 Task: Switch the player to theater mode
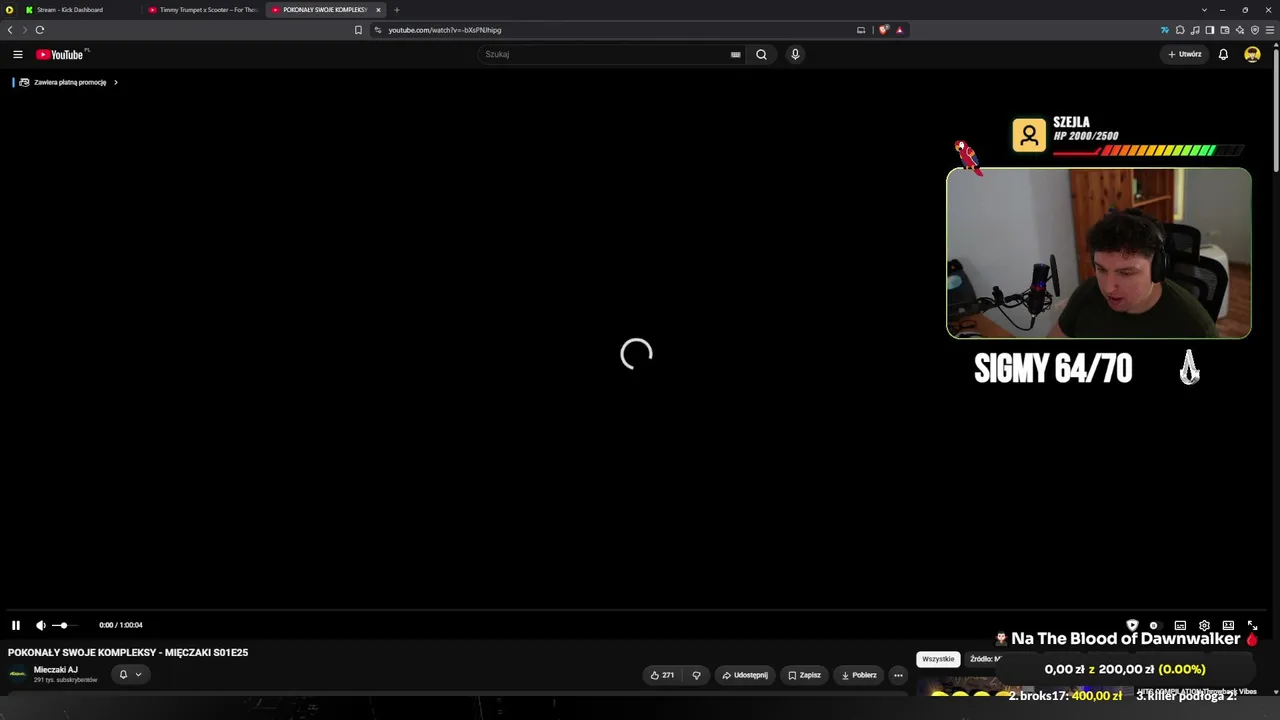click(1228, 625)
